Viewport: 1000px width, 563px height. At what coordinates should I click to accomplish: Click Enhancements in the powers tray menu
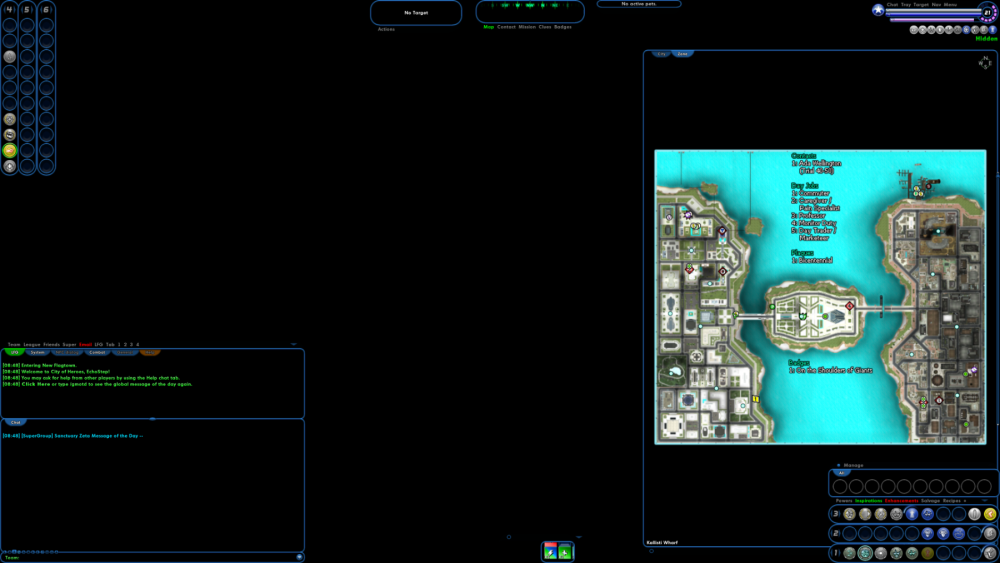[901, 500]
